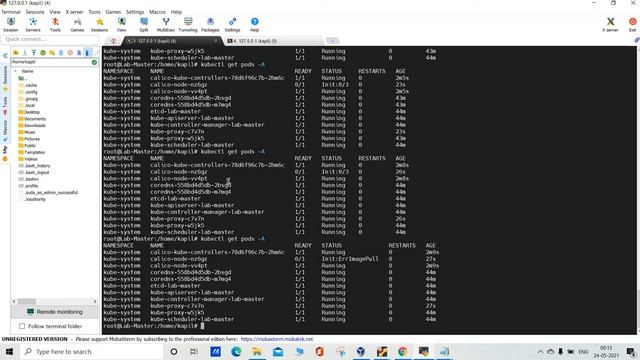Click the /home/kapil/ path field
The height and width of the screenshot is (360, 640).
click(x=51, y=62)
